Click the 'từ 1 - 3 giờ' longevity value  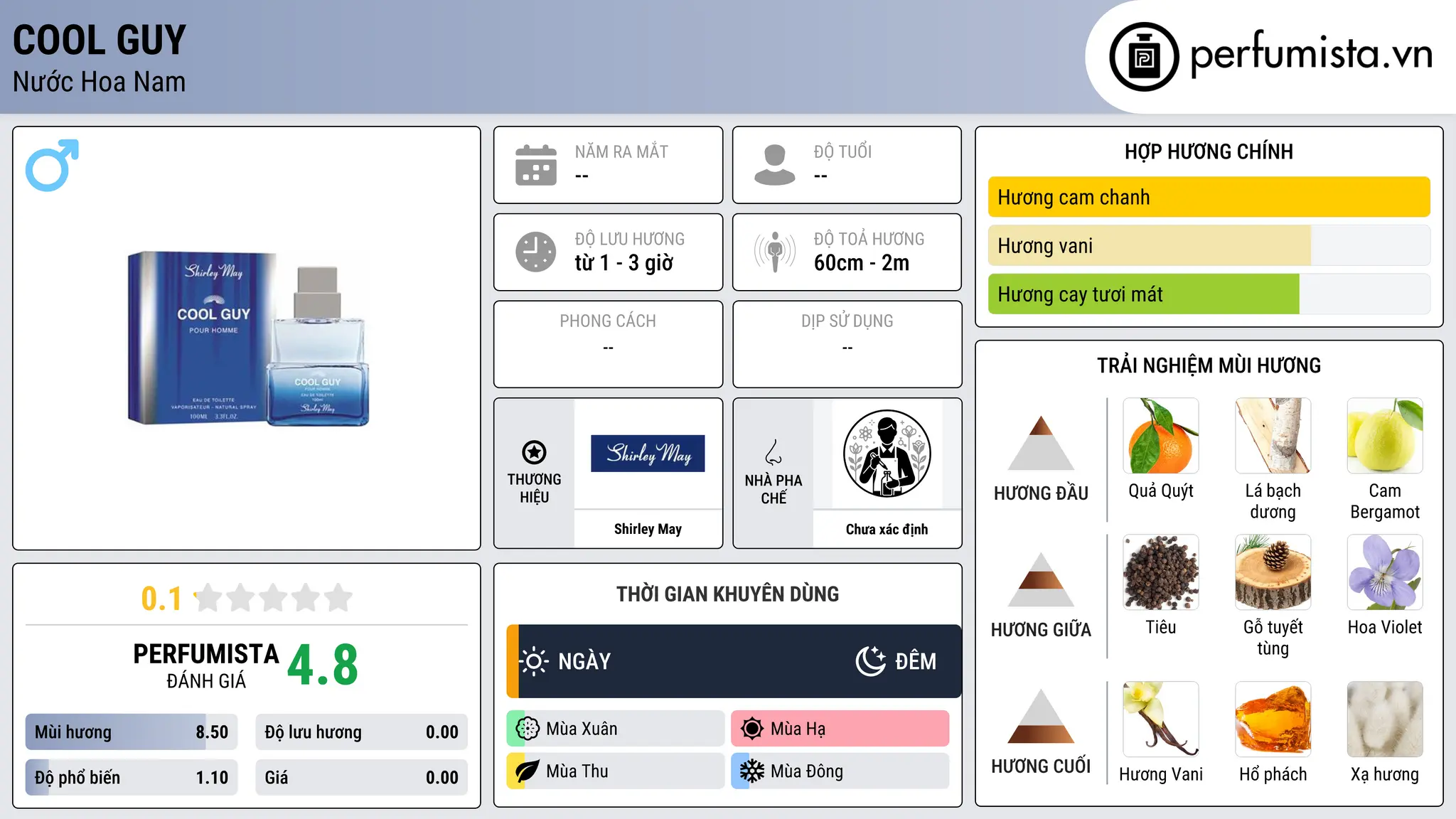(x=623, y=262)
